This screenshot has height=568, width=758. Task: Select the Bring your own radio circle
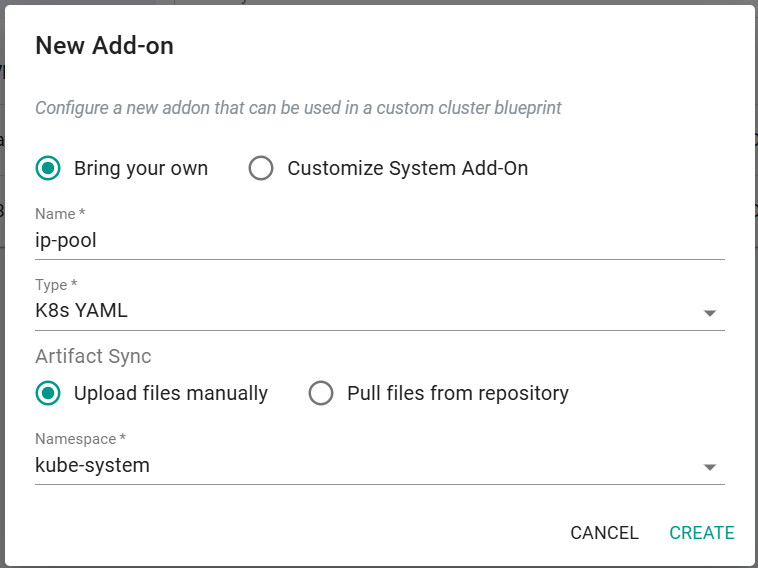click(48, 168)
